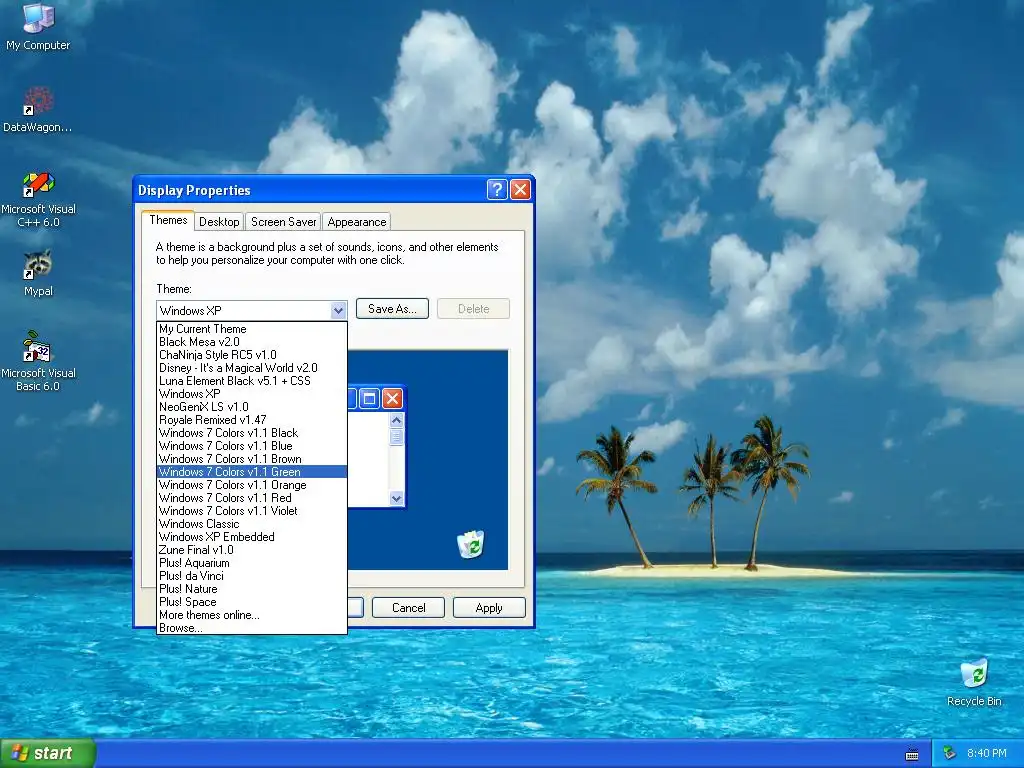The image size is (1024, 768).
Task: Select Luna Element Black v5.1 + CSS
Action: pos(252,381)
